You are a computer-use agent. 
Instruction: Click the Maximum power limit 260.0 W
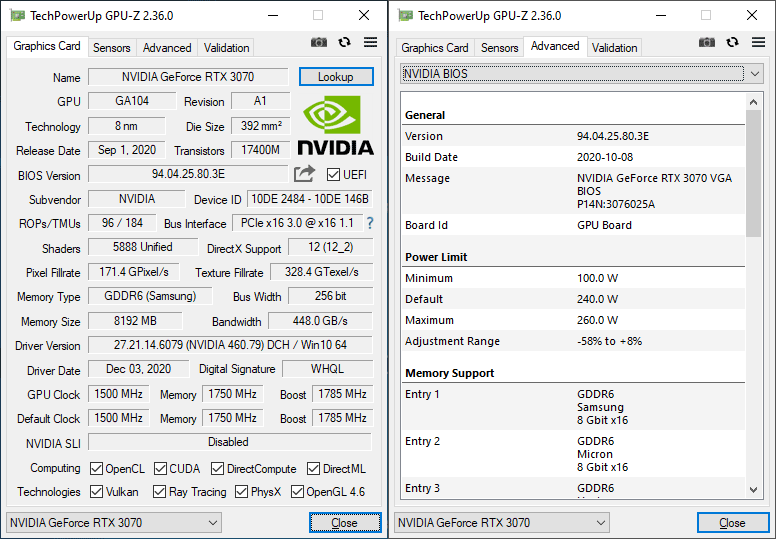coord(597,320)
